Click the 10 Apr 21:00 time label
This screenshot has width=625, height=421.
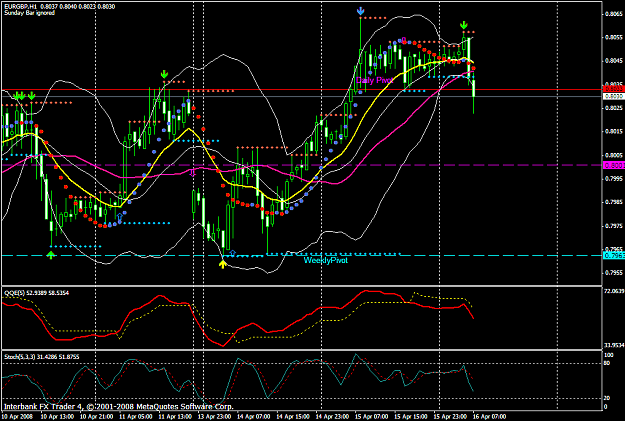97,417
